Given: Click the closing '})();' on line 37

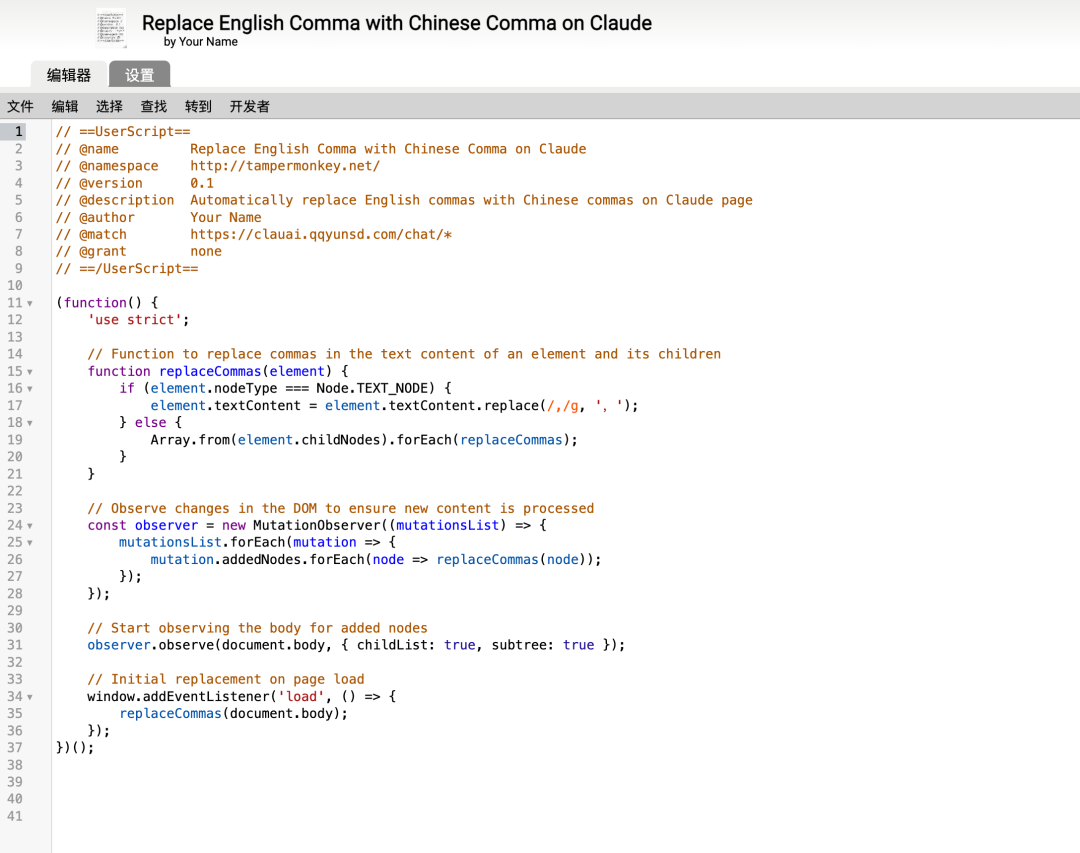Looking at the screenshot, I should (75, 748).
